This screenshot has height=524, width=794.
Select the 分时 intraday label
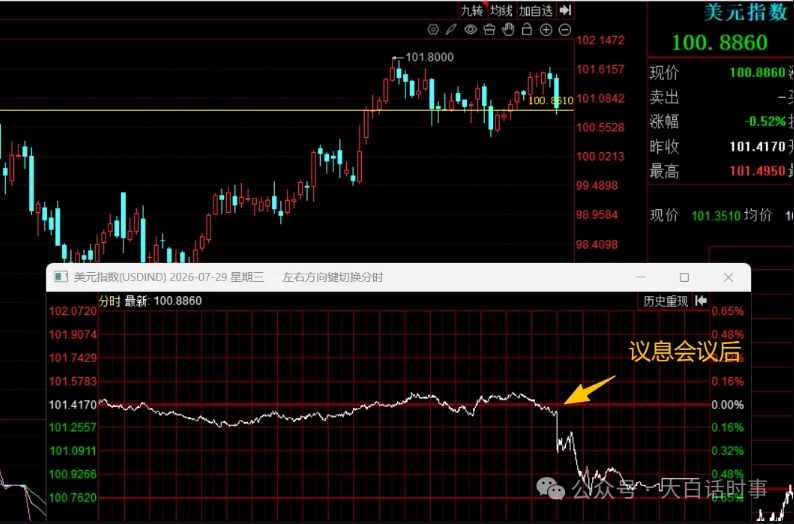(x=109, y=301)
